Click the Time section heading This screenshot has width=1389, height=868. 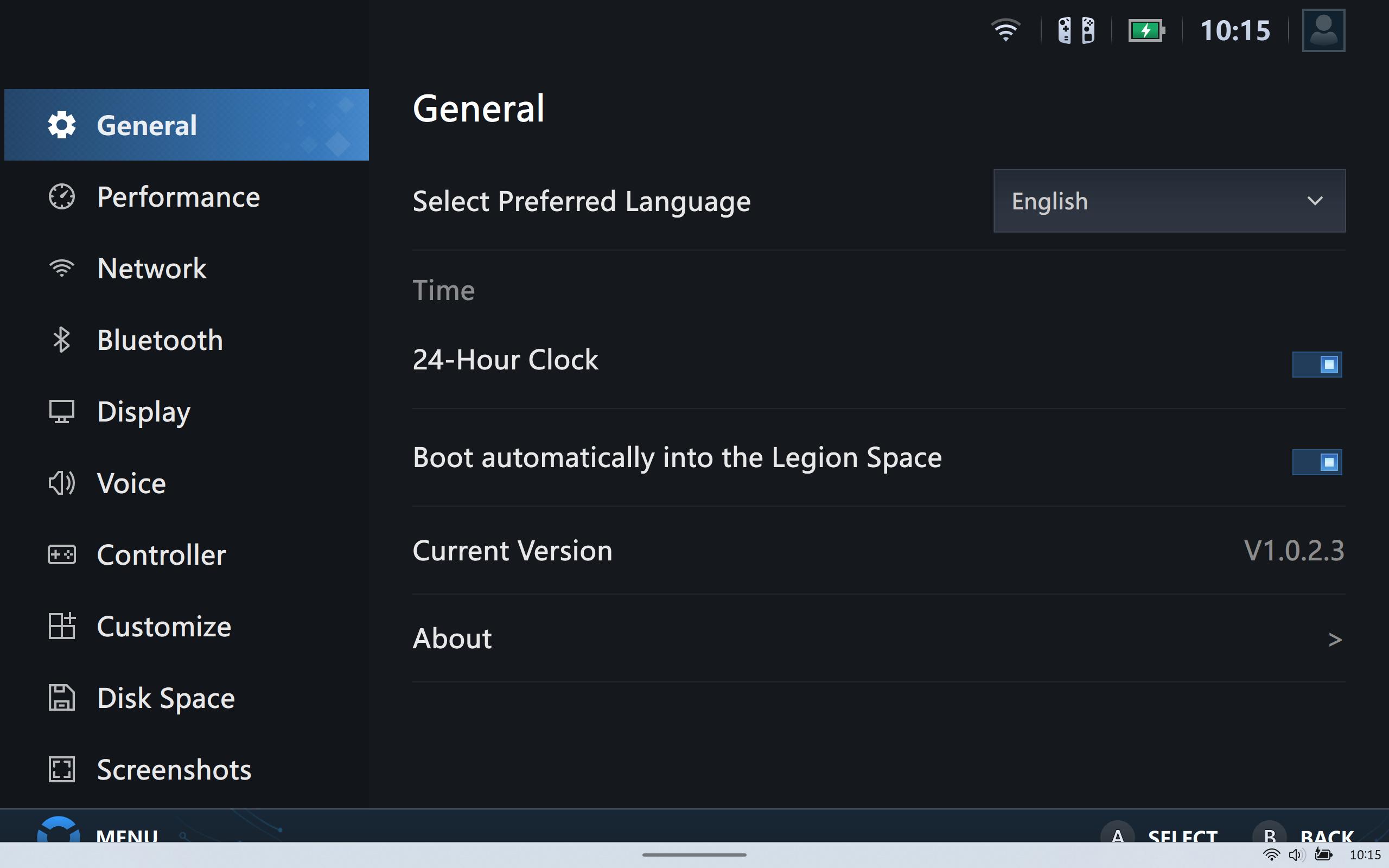(444, 290)
